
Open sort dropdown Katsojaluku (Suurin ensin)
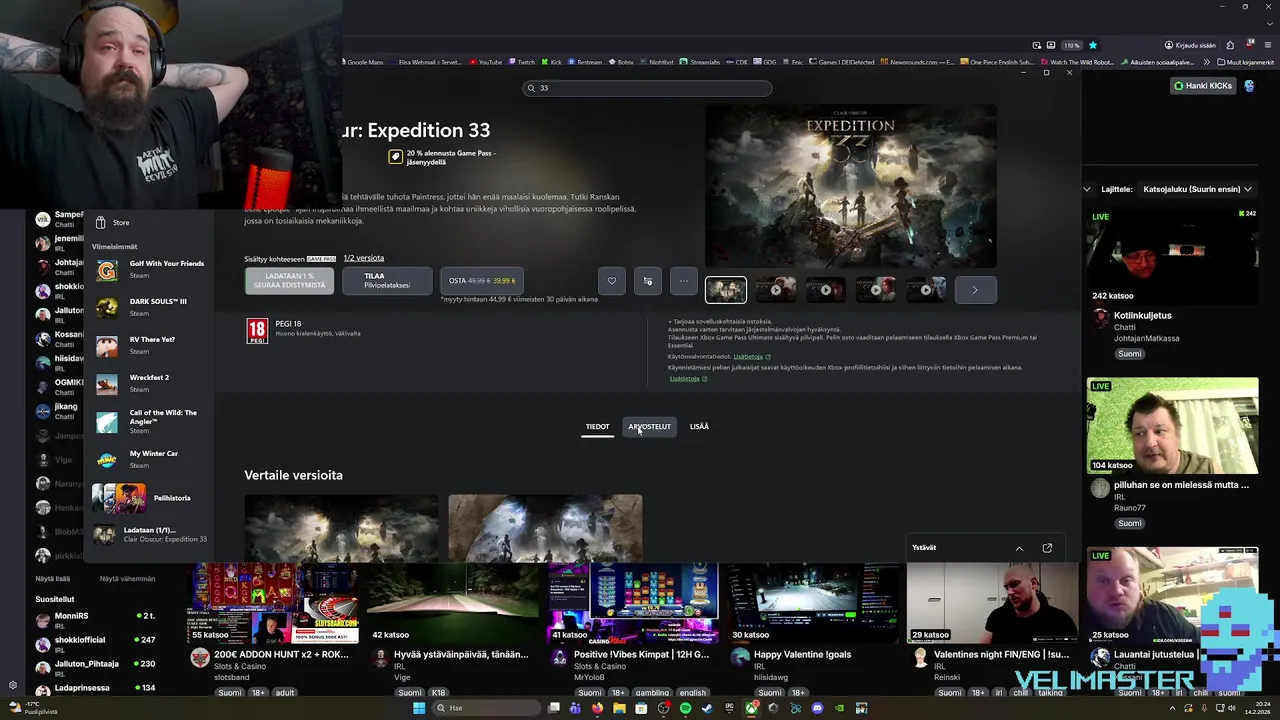coord(1197,189)
